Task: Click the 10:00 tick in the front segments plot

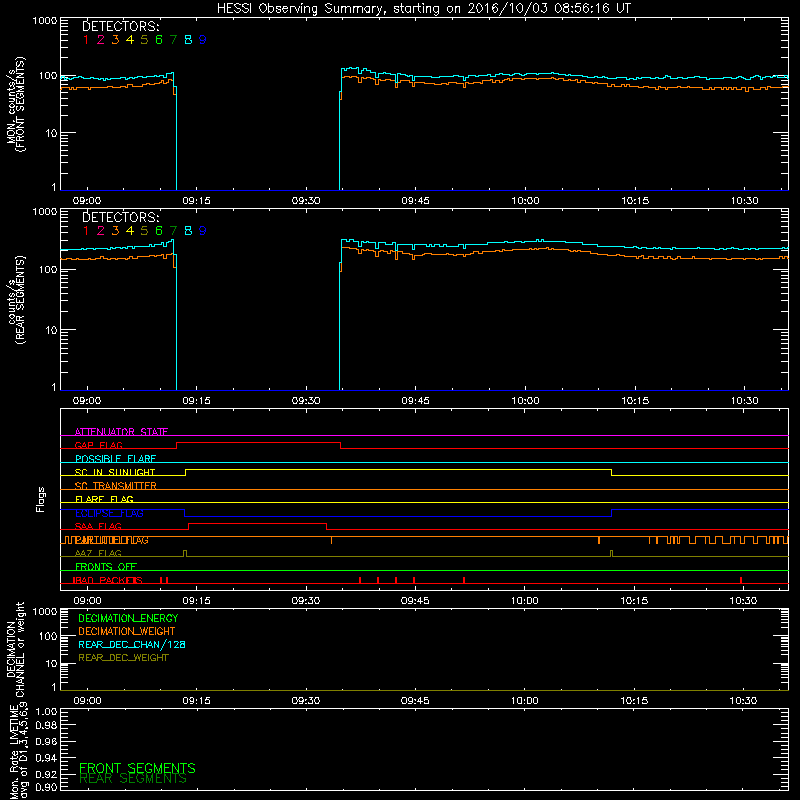Action: click(x=525, y=201)
